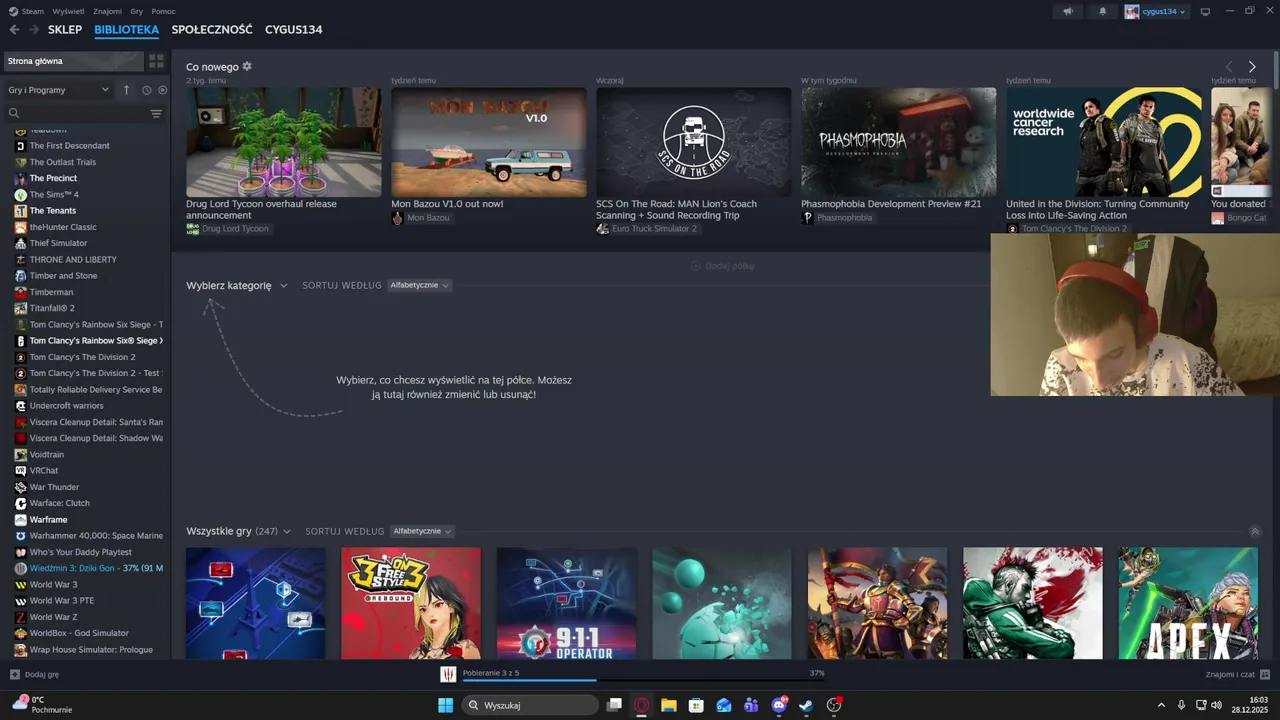This screenshot has height=720, width=1280.
Task: Open Znajomi i czat panel
Action: (1237, 675)
